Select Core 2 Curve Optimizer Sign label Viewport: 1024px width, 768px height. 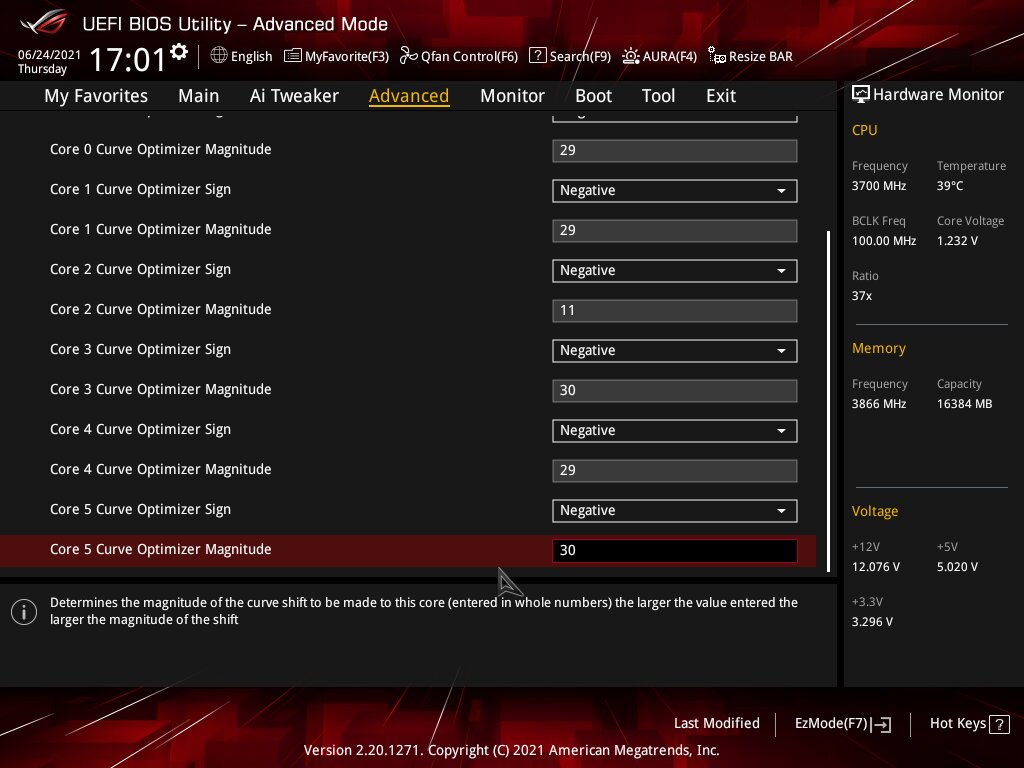(x=140, y=270)
